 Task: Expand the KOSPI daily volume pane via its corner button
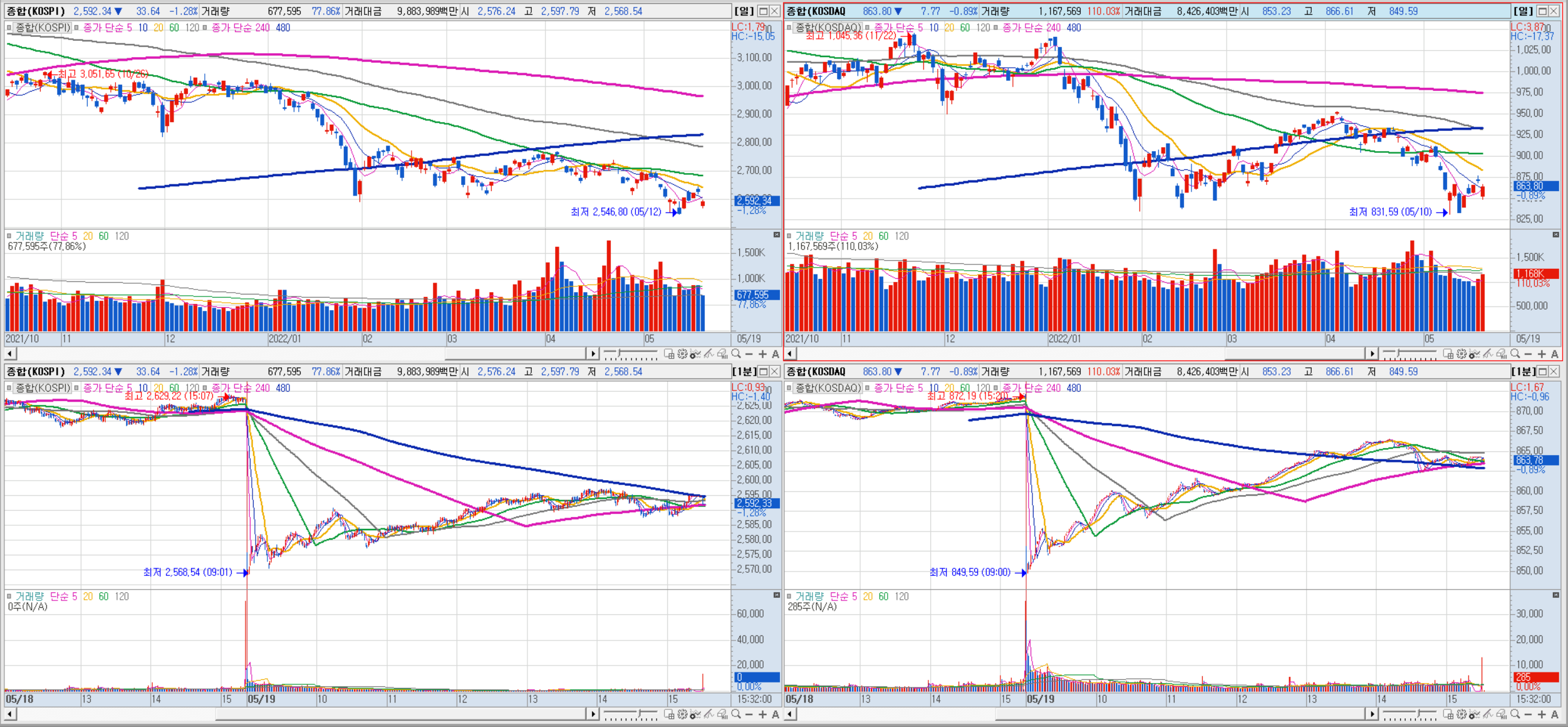(777, 235)
